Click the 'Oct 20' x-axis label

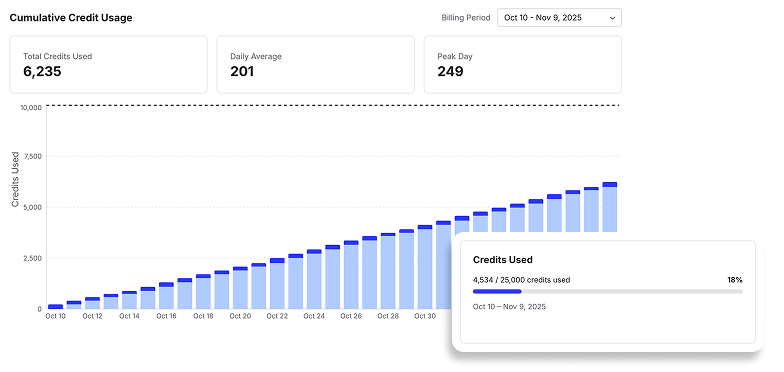pyautogui.click(x=240, y=316)
